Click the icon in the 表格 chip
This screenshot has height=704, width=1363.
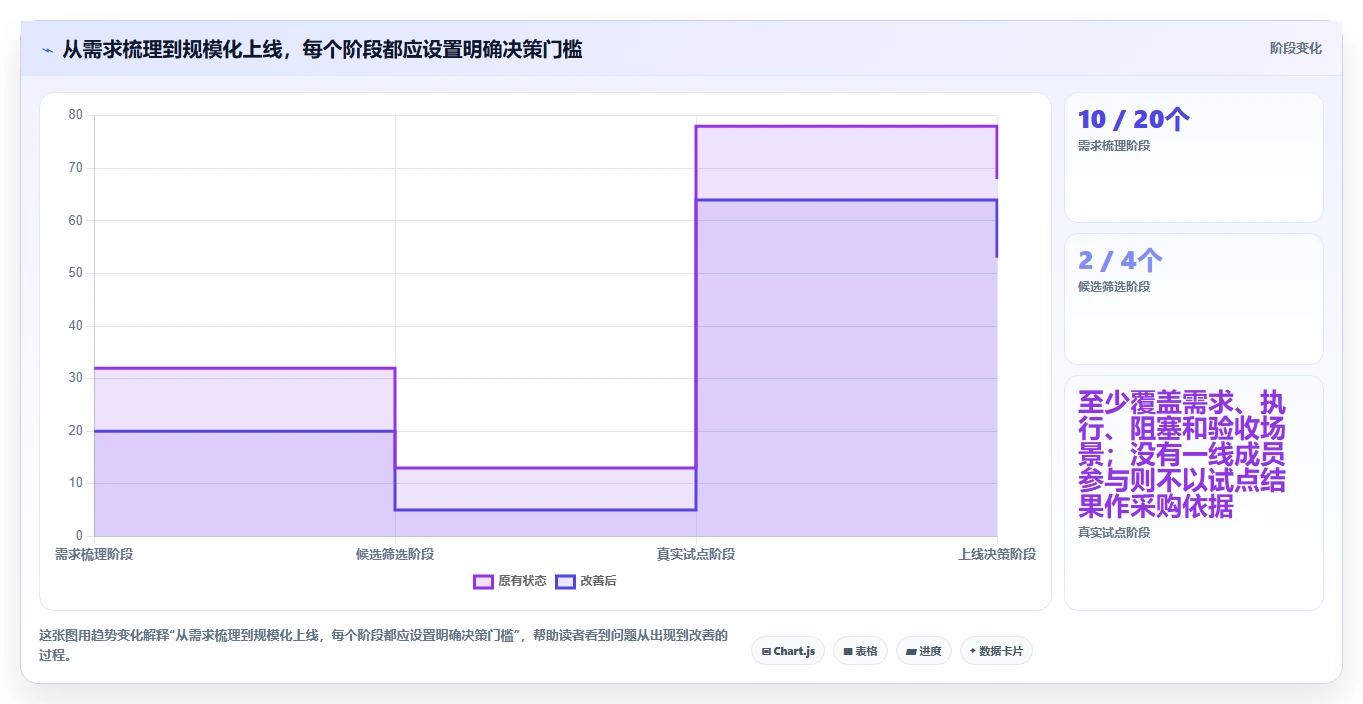point(848,651)
